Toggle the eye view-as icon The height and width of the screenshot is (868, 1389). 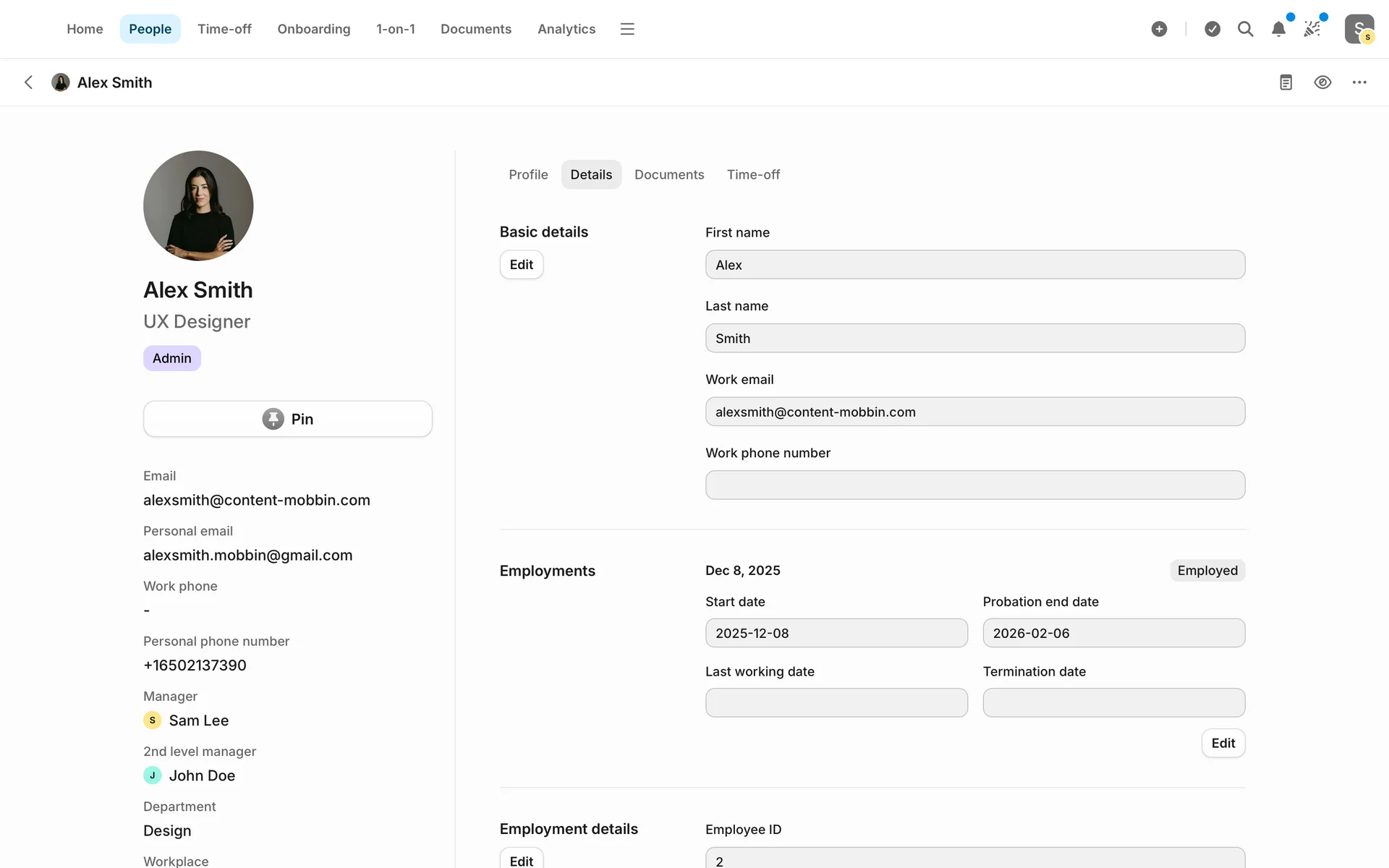coord(1322,82)
